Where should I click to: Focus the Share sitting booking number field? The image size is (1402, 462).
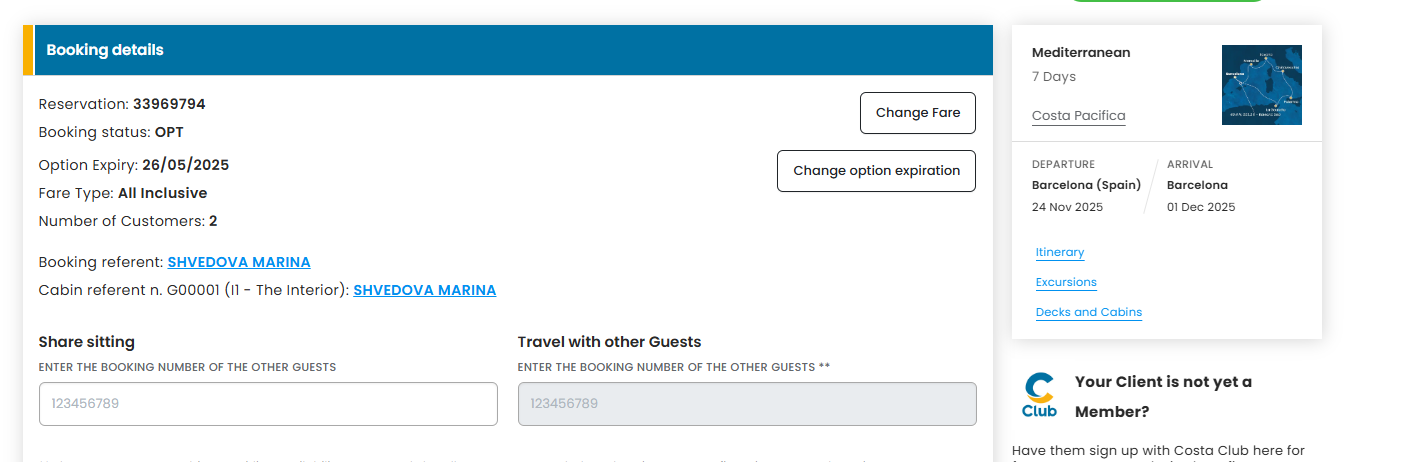point(268,404)
